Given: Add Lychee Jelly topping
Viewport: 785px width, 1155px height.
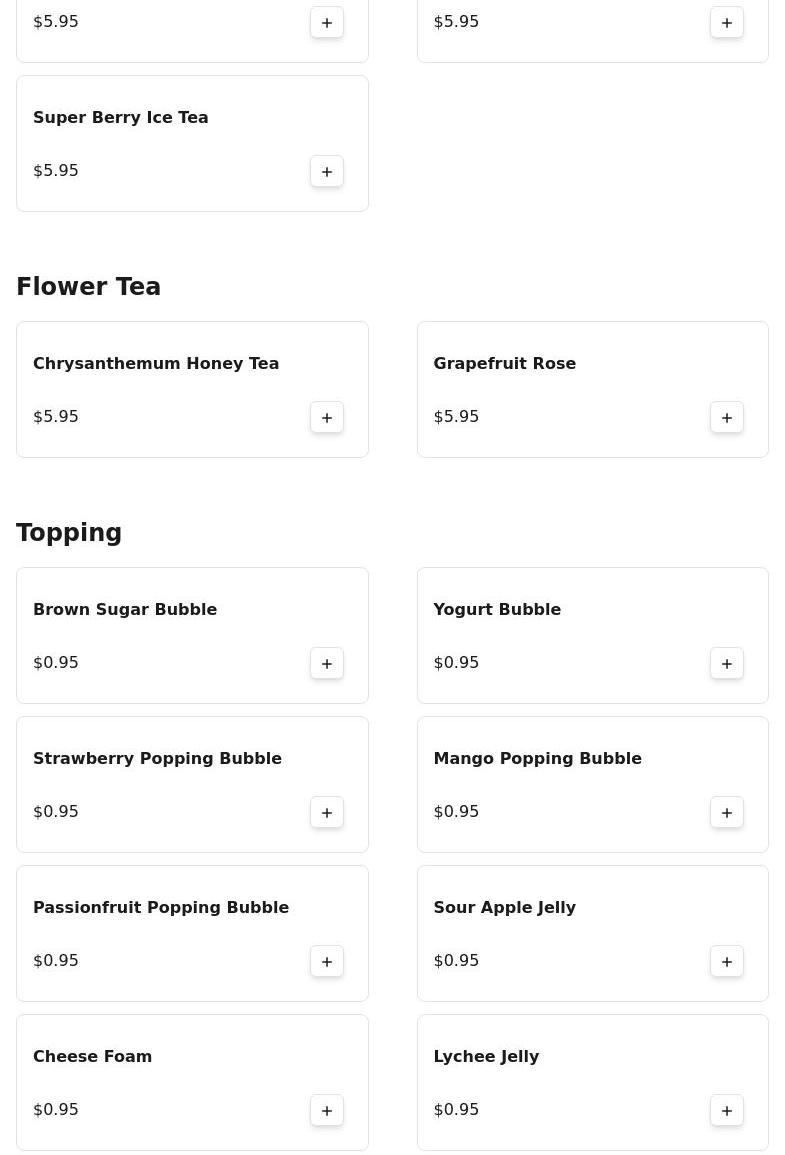Looking at the screenshot, I should point(727,1110).
